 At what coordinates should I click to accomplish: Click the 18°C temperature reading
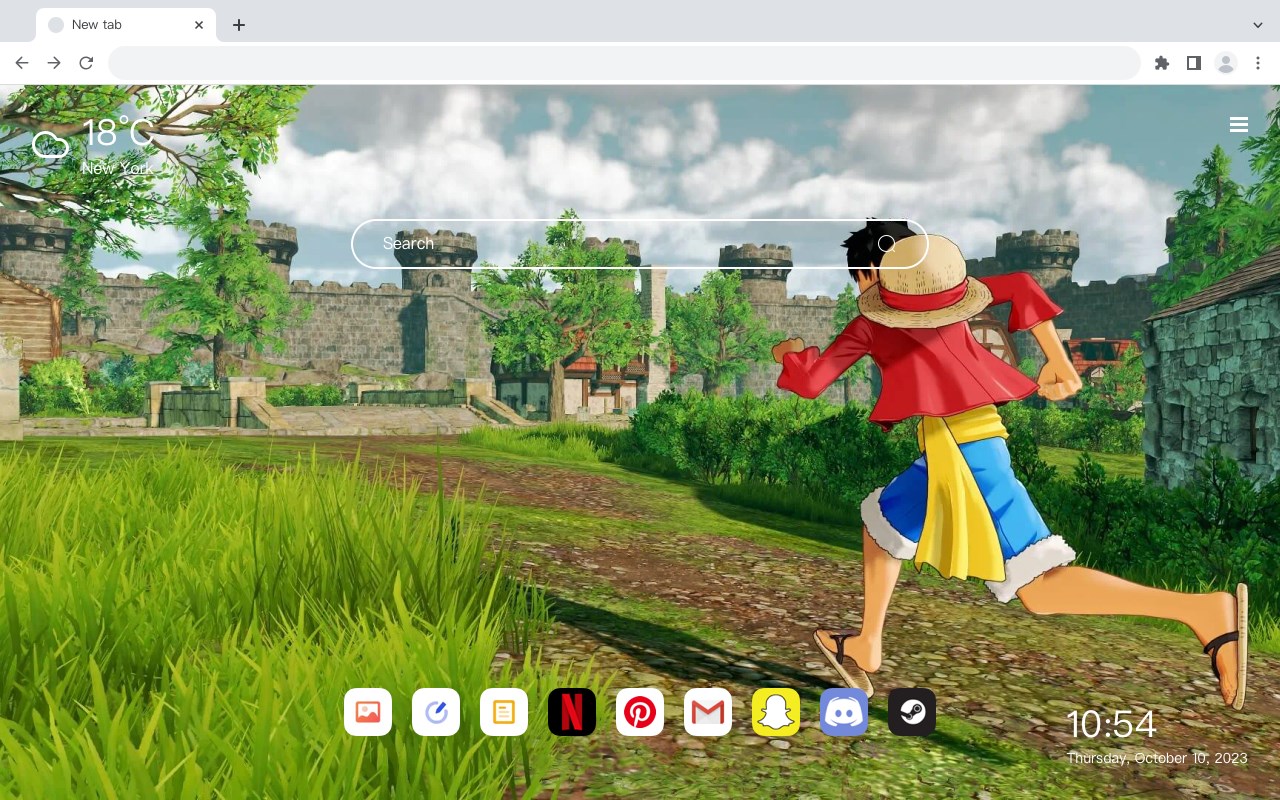(118, 133)
